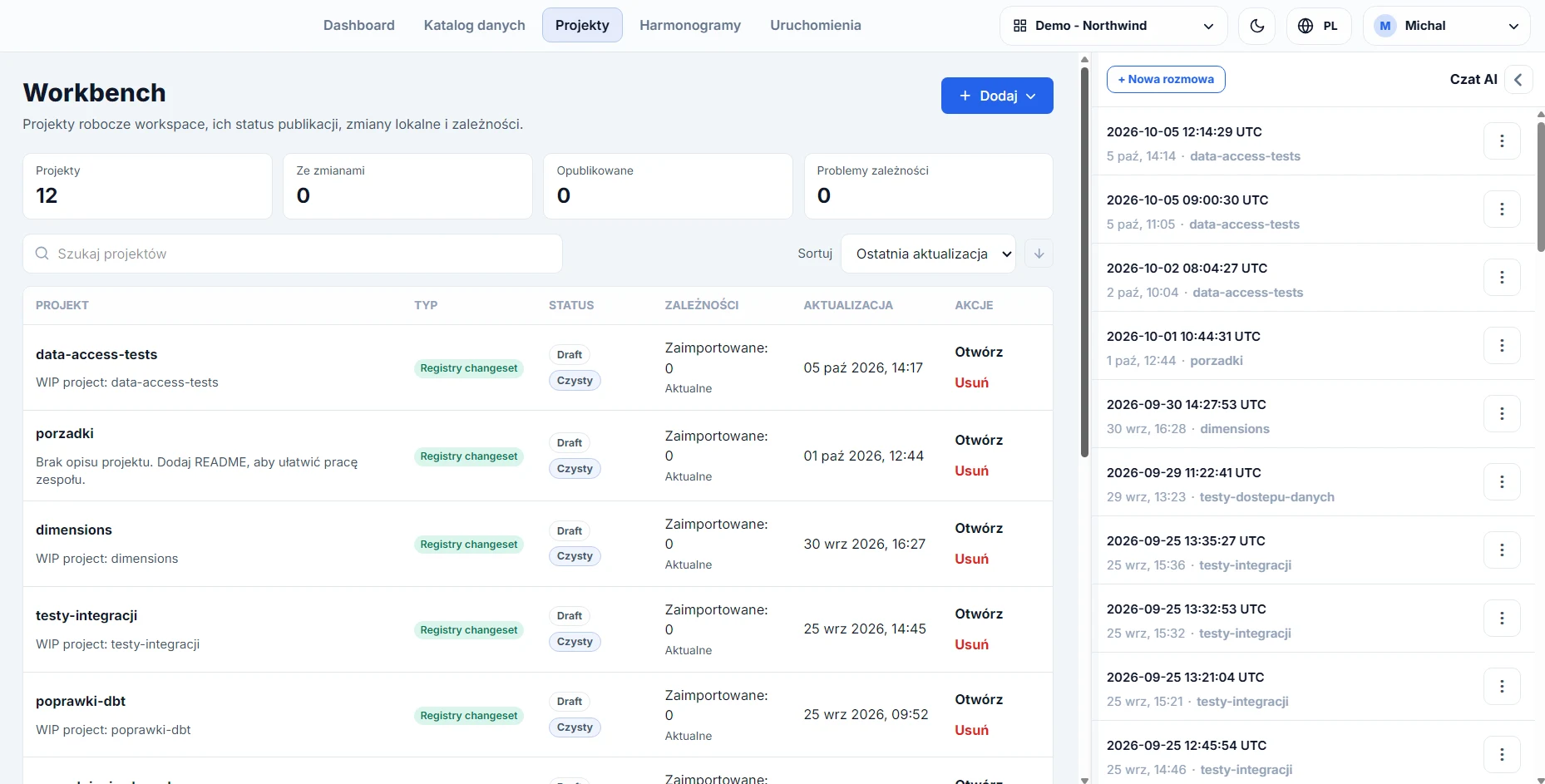Open menu for 2026-09-30 14:27:53 UTC chat

1502,414
